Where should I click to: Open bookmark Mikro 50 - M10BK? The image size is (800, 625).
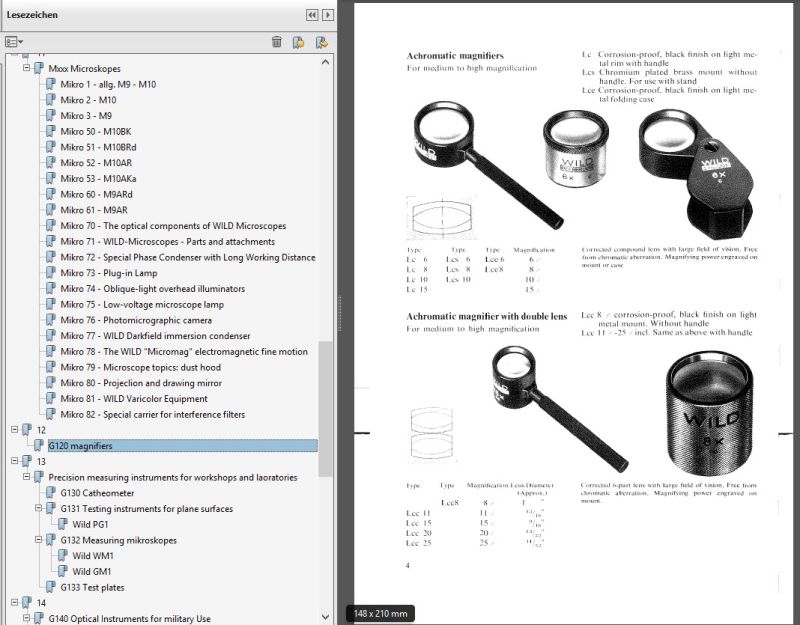[x=96, y=132]
